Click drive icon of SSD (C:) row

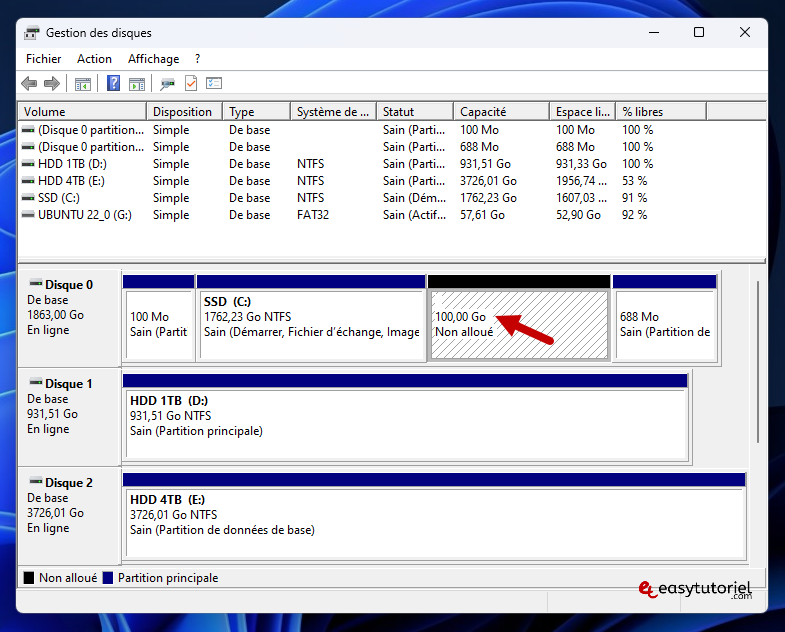(x=29, y=198)
